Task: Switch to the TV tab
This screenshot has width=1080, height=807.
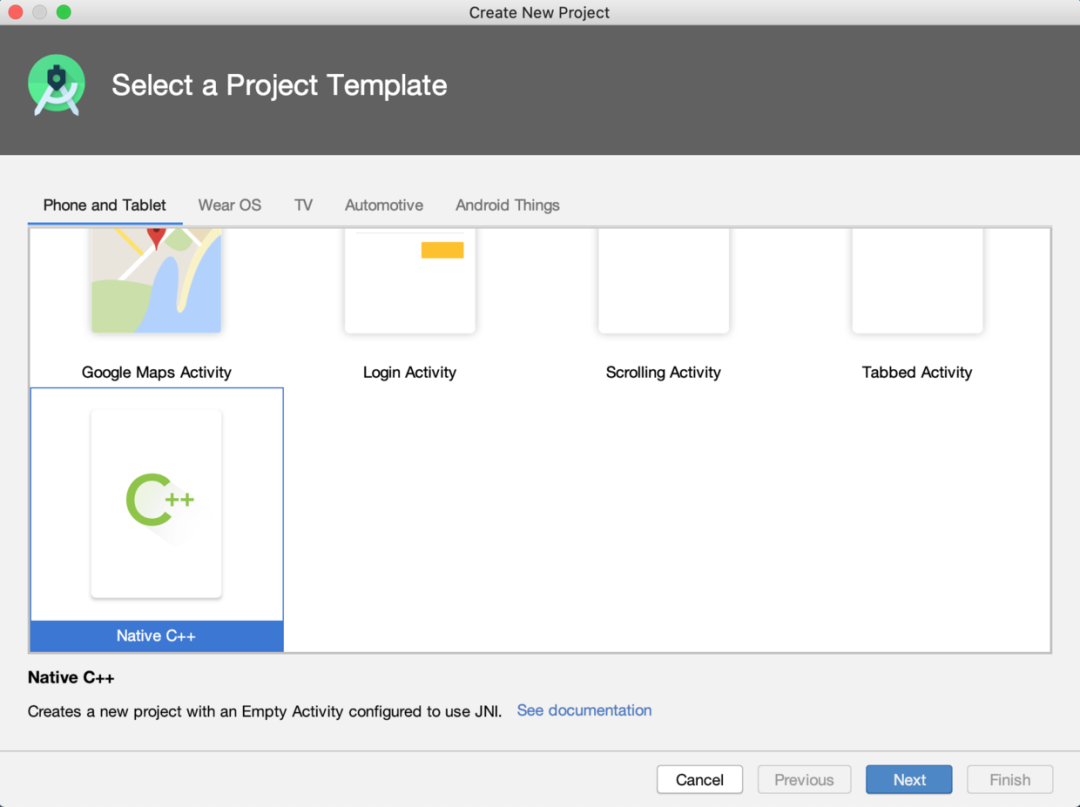Action: [303, 205]
